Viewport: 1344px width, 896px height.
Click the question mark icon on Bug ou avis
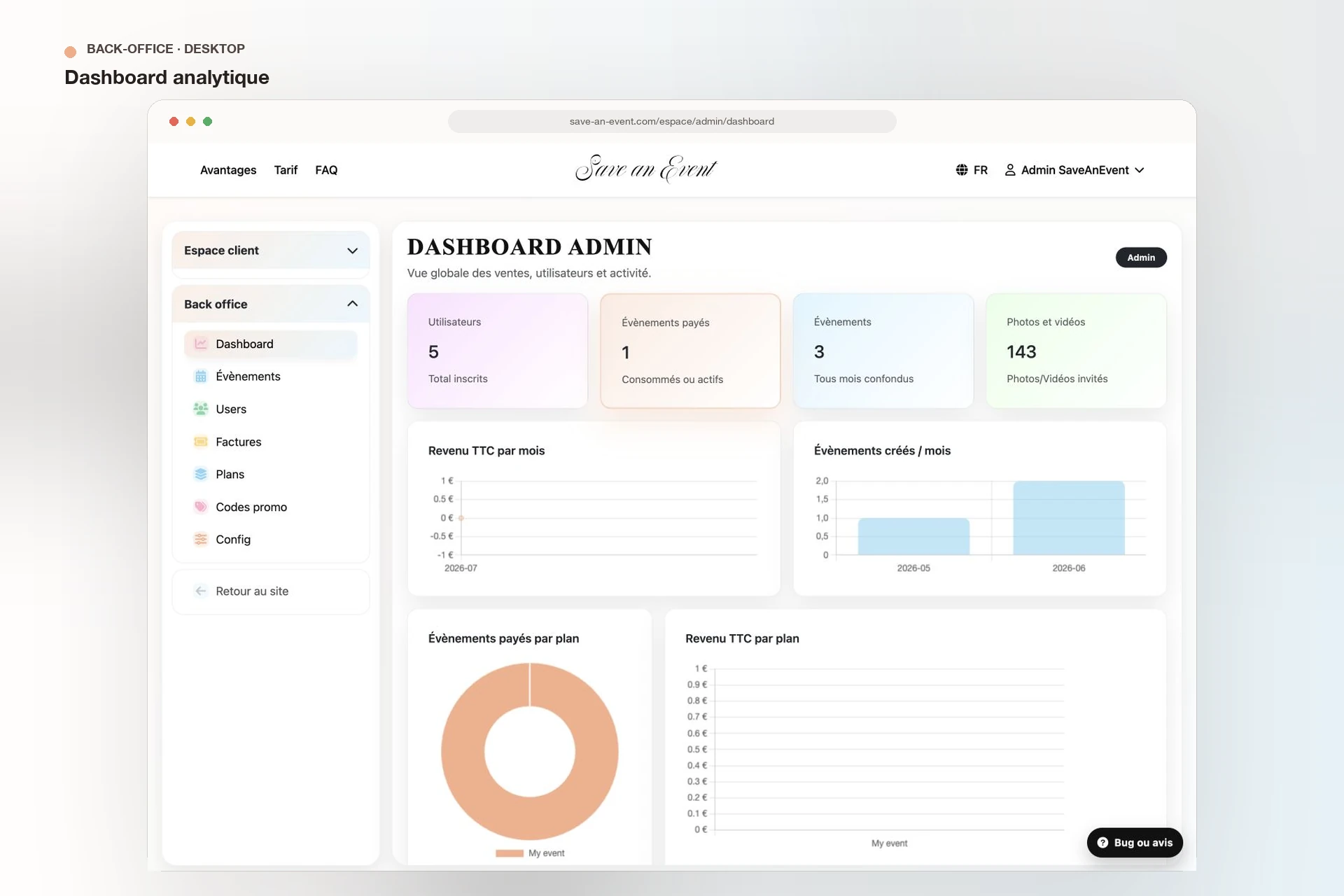point(1102,843)
